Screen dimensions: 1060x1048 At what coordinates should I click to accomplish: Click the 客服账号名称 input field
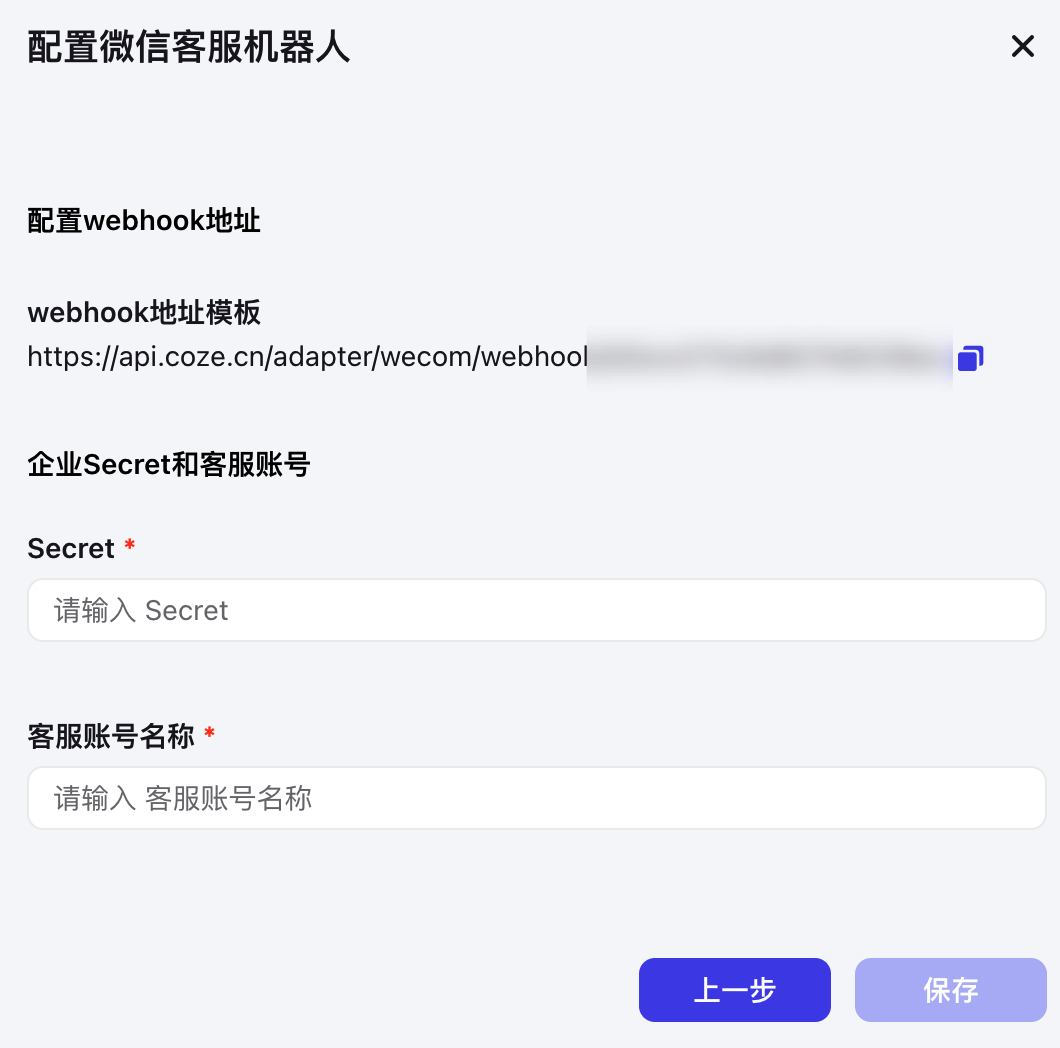[537, 798]
